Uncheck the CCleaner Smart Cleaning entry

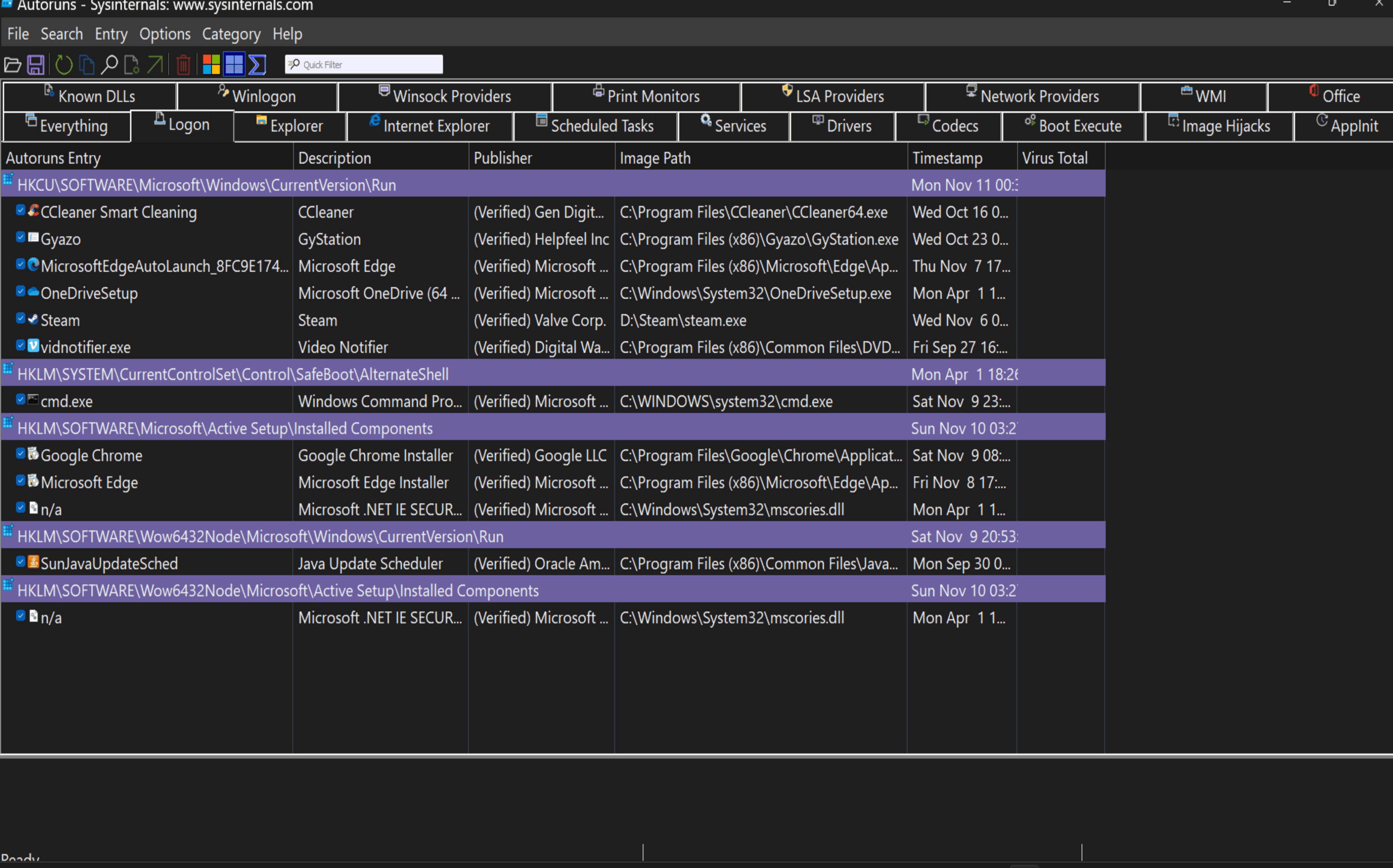pyautogui.click(x=21, y=211)
